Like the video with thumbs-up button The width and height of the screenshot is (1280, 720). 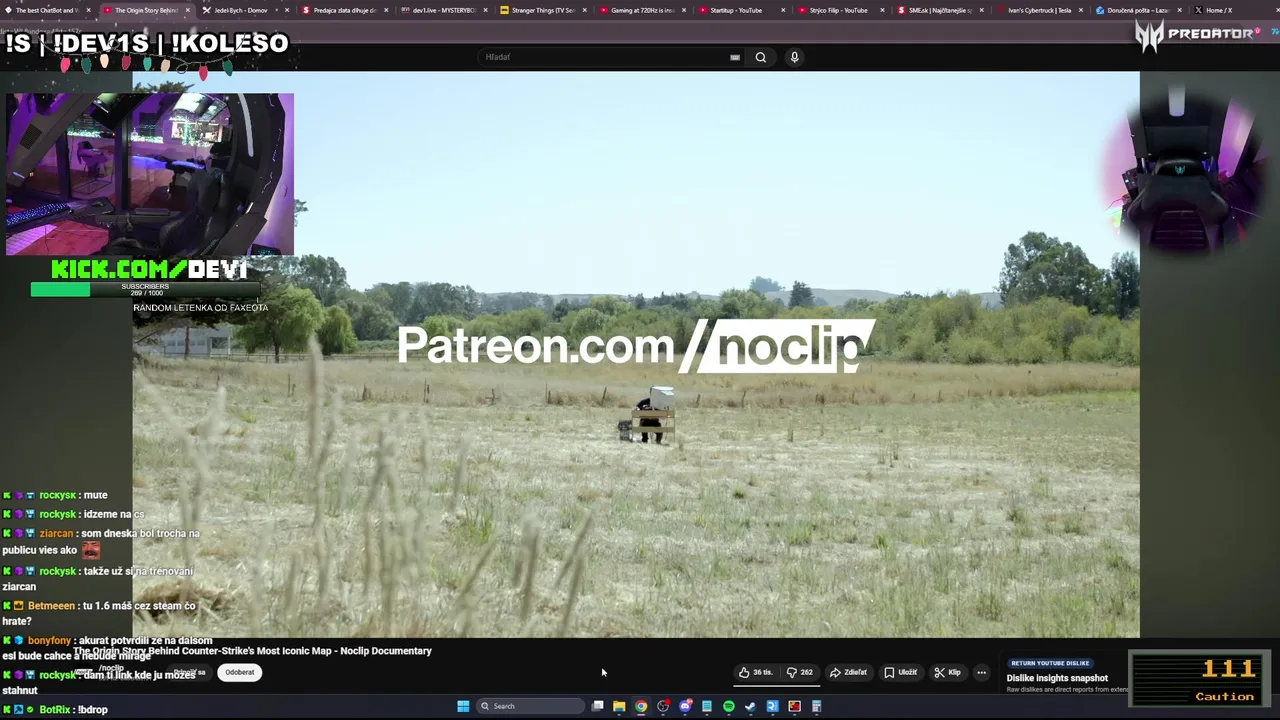click(x=756, y=672)
